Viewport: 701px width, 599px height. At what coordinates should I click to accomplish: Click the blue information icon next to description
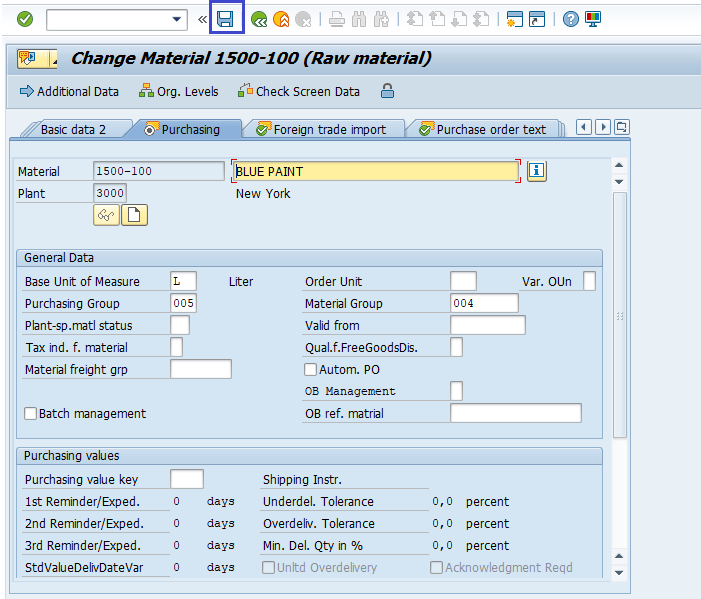pos(536,171)
